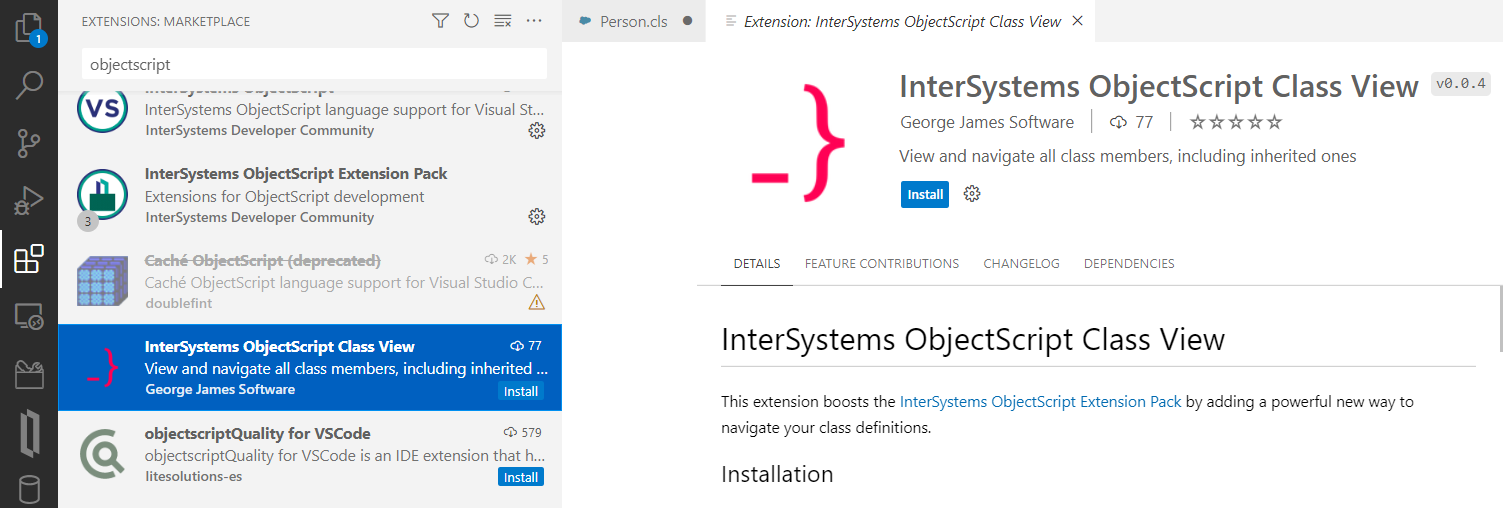Open manage gear for ObjectScript Extension Pack

click(536, 217)
